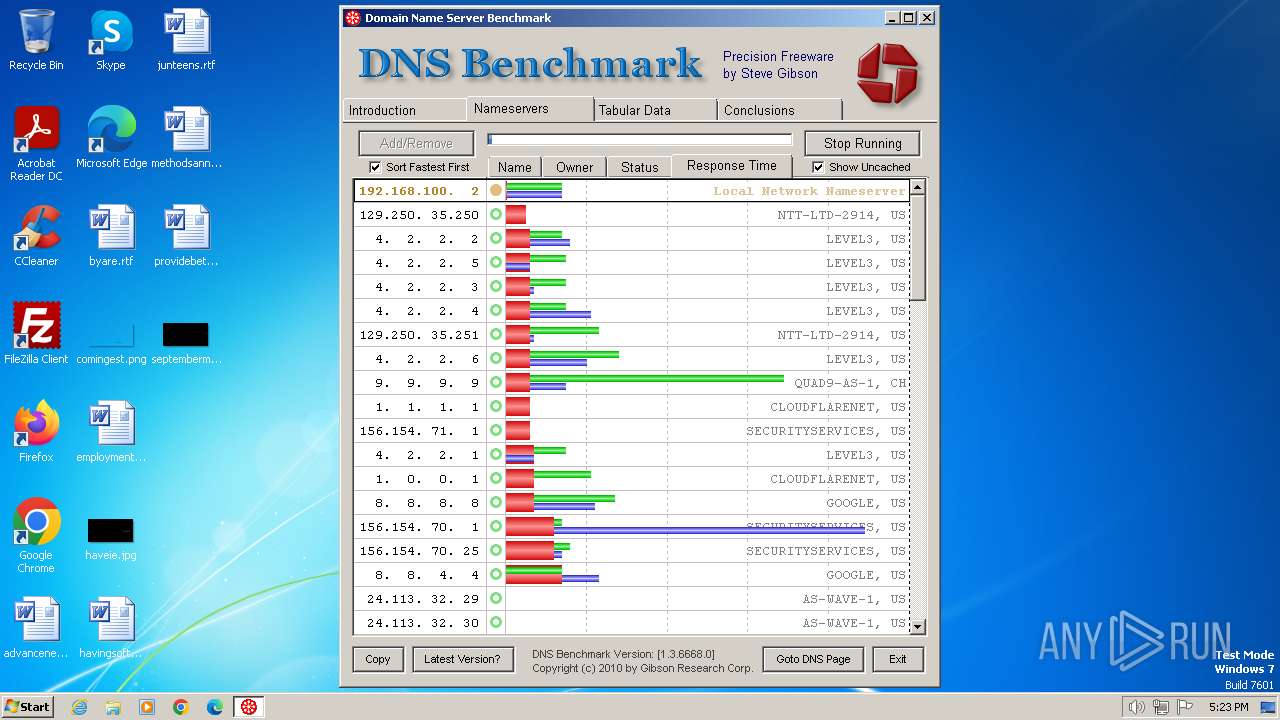Open byare.rtf document
The width and height of the screenshot is (1280, 720).
pyautogui.click(x=111, y=236)
